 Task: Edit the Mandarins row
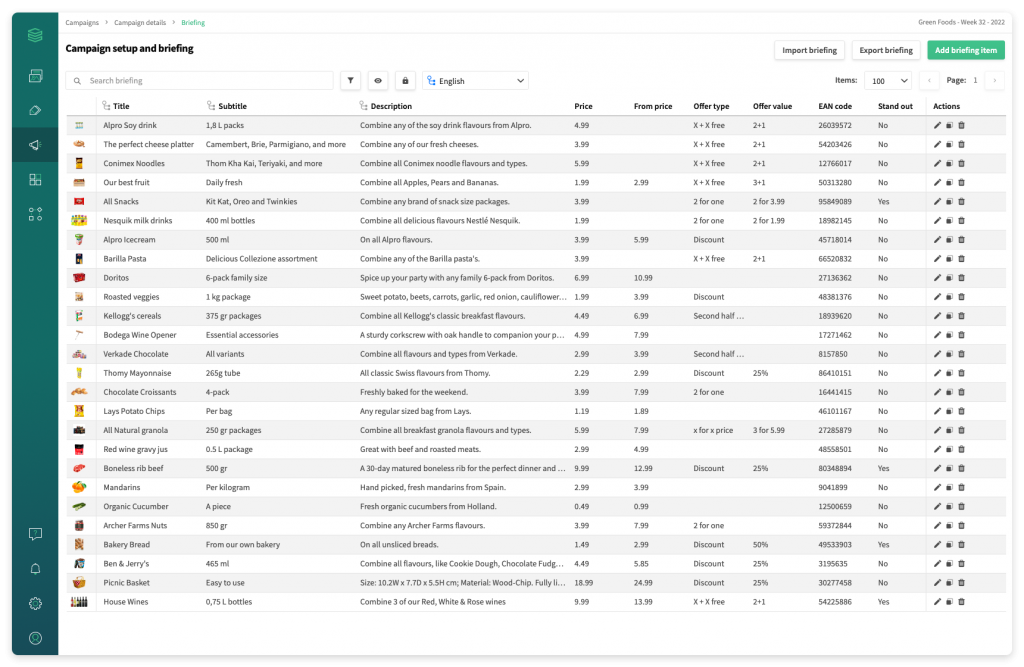pyautogui.click(x=937, y=487)
